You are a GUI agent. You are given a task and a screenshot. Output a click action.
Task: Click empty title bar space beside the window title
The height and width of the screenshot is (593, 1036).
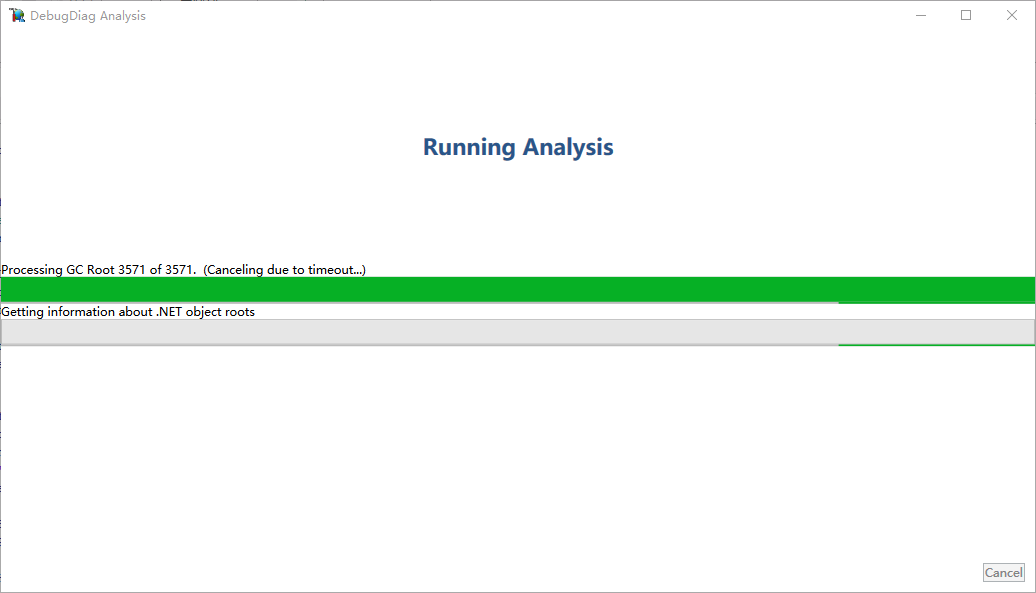(x=500, y=15)
